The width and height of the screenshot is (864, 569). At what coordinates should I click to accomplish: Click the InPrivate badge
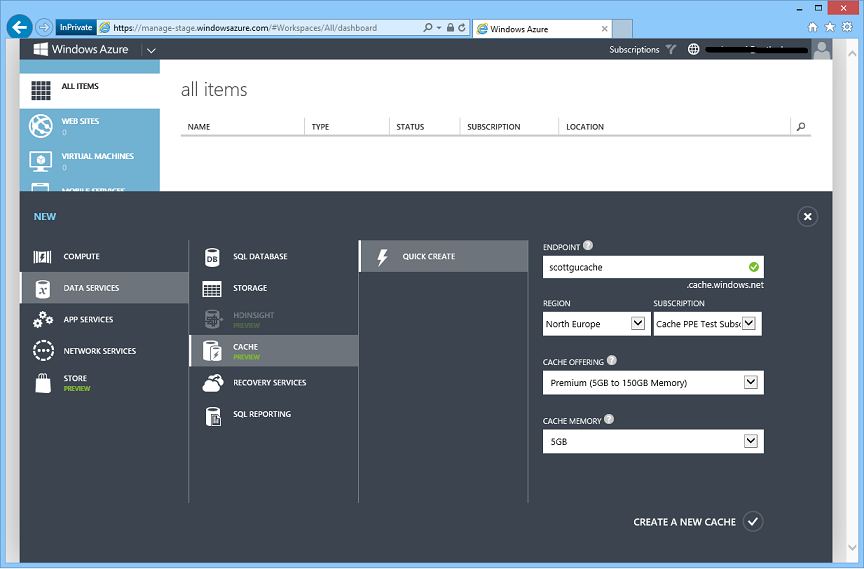click(x=76, y=27)
